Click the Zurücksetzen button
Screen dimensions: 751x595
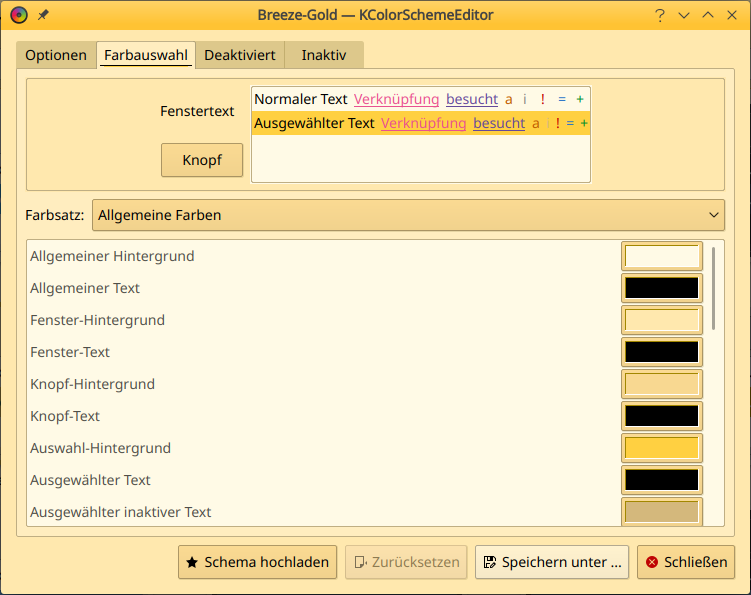(406, 562)
